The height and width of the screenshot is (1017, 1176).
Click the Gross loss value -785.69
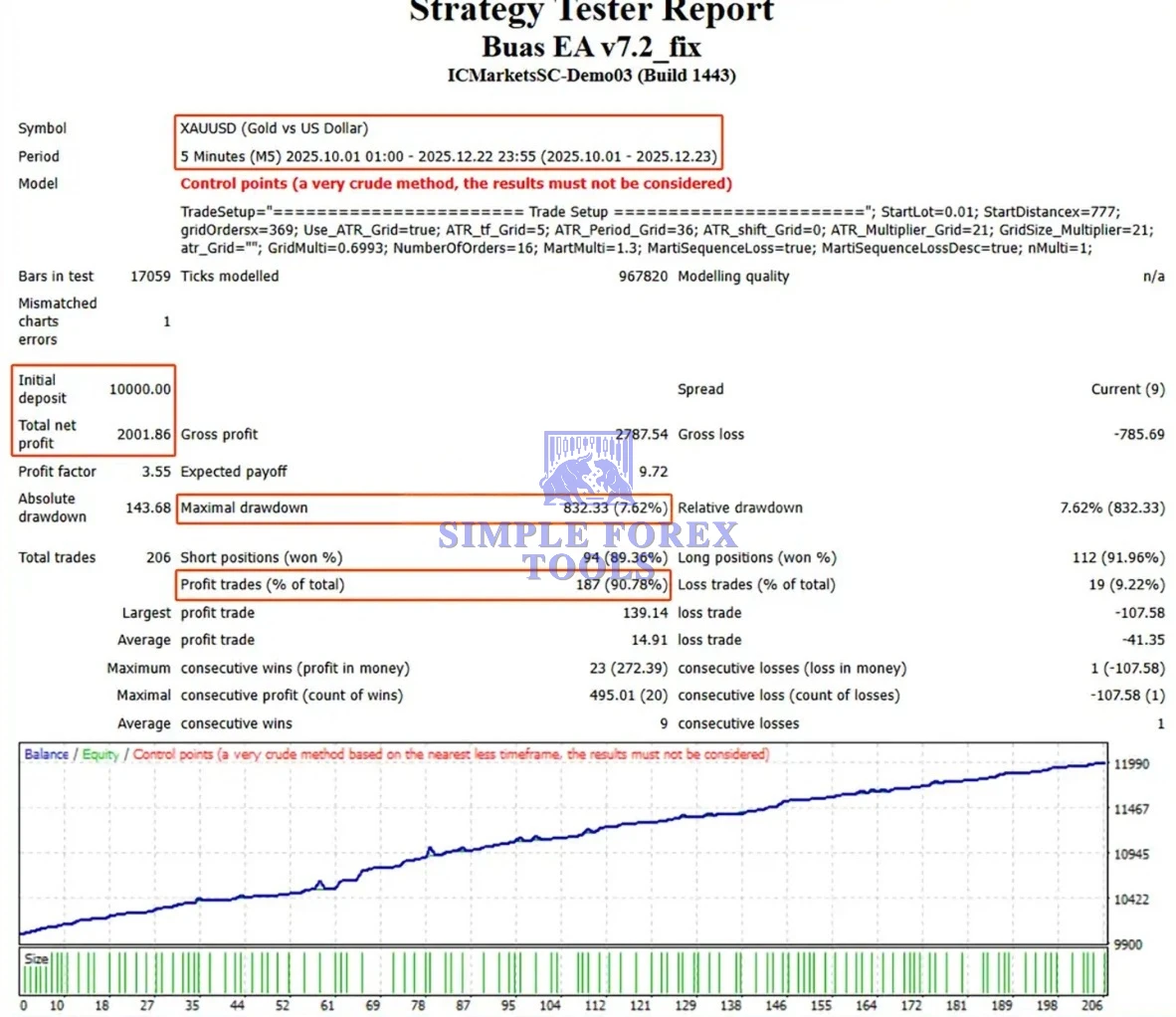[1138, 434]
